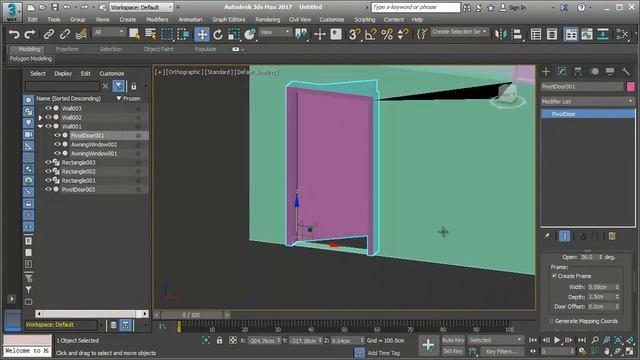Open the scene explorer Display menu
Image resolution: width=640 pixels, height=360 pixels.
click(x=63, y=73)
